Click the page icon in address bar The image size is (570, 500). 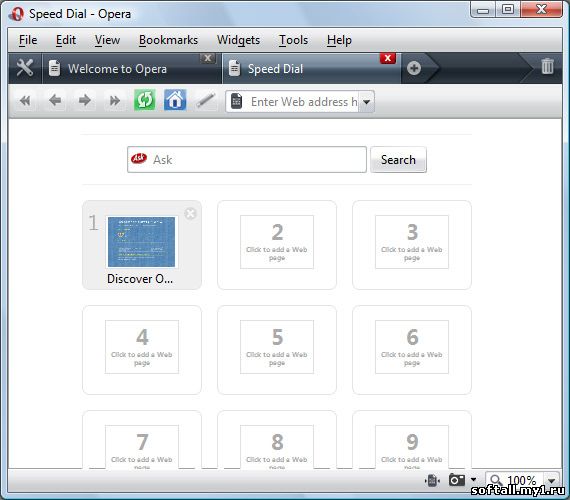point(236,101)
